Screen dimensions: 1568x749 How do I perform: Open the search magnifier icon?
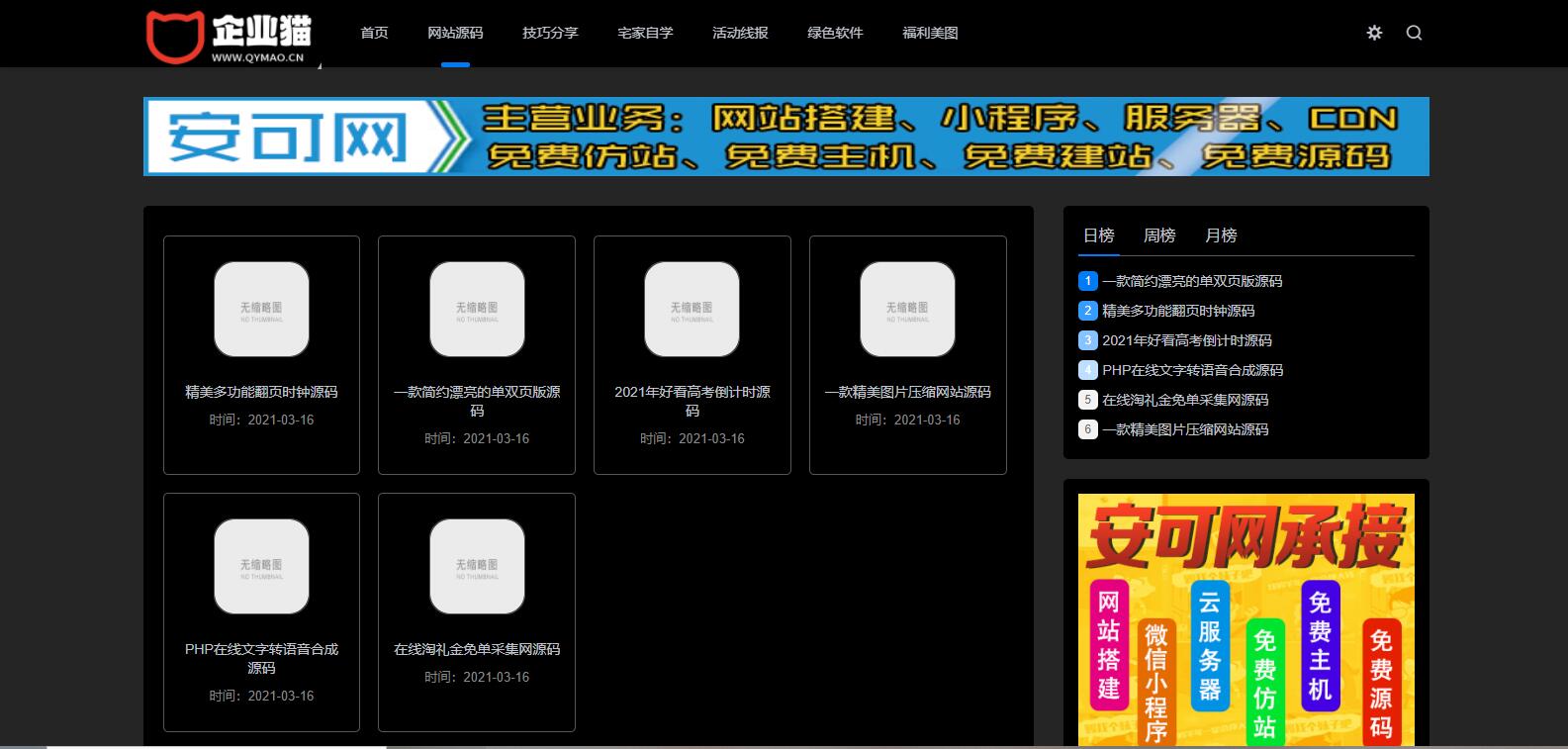(1414, 33)
